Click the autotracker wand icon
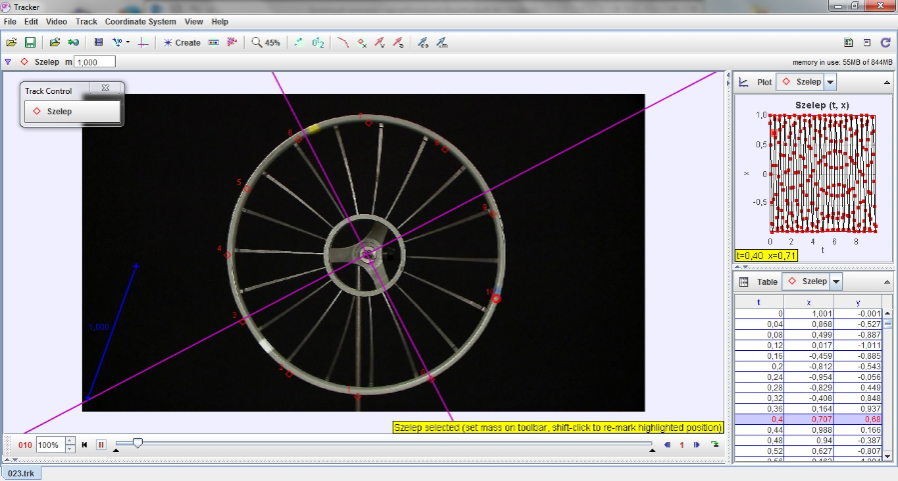Image resolution: width=898 pixels, height=481 pixels. pos(232,42)
